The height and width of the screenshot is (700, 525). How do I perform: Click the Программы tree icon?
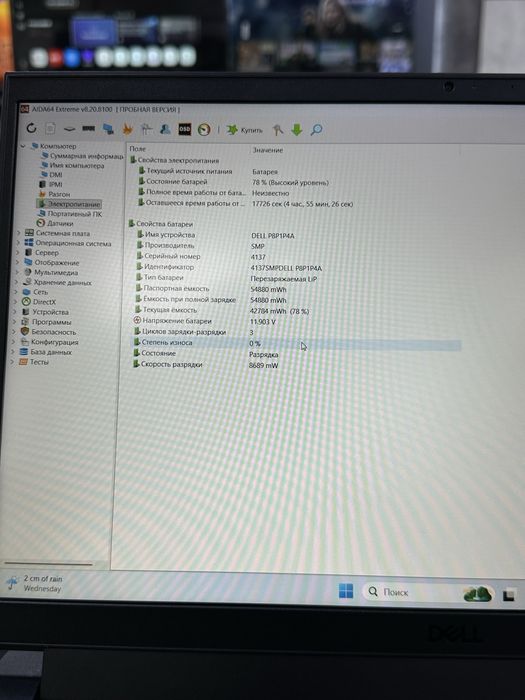[25, 322]
